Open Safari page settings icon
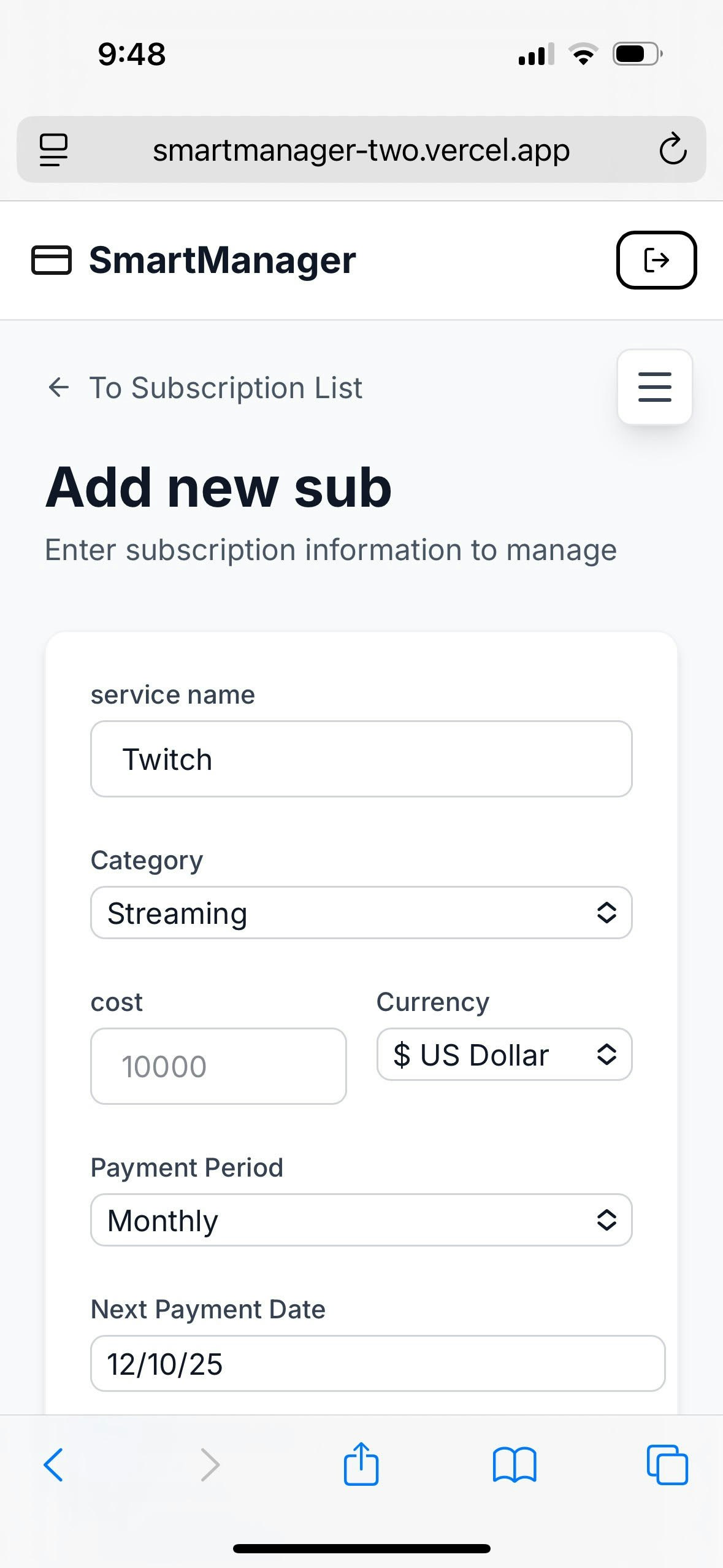The image size is (723, 1568). [x=53, y=150]
